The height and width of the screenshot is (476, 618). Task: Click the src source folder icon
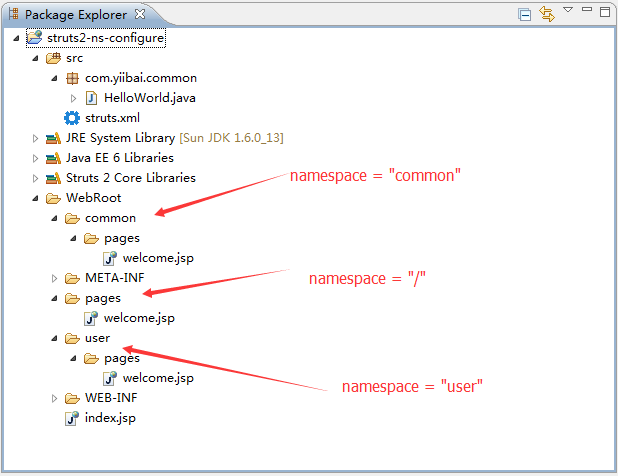pyautogui.click(x=53, y=58)
